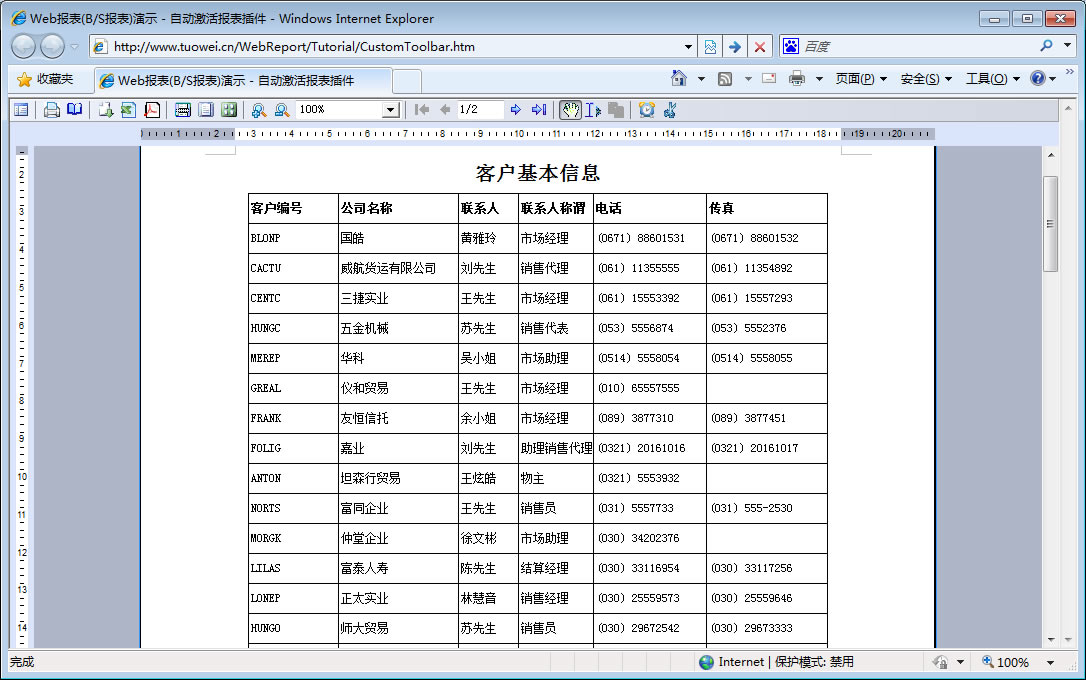Click the vertical scrollbar down arrow

1050,640
